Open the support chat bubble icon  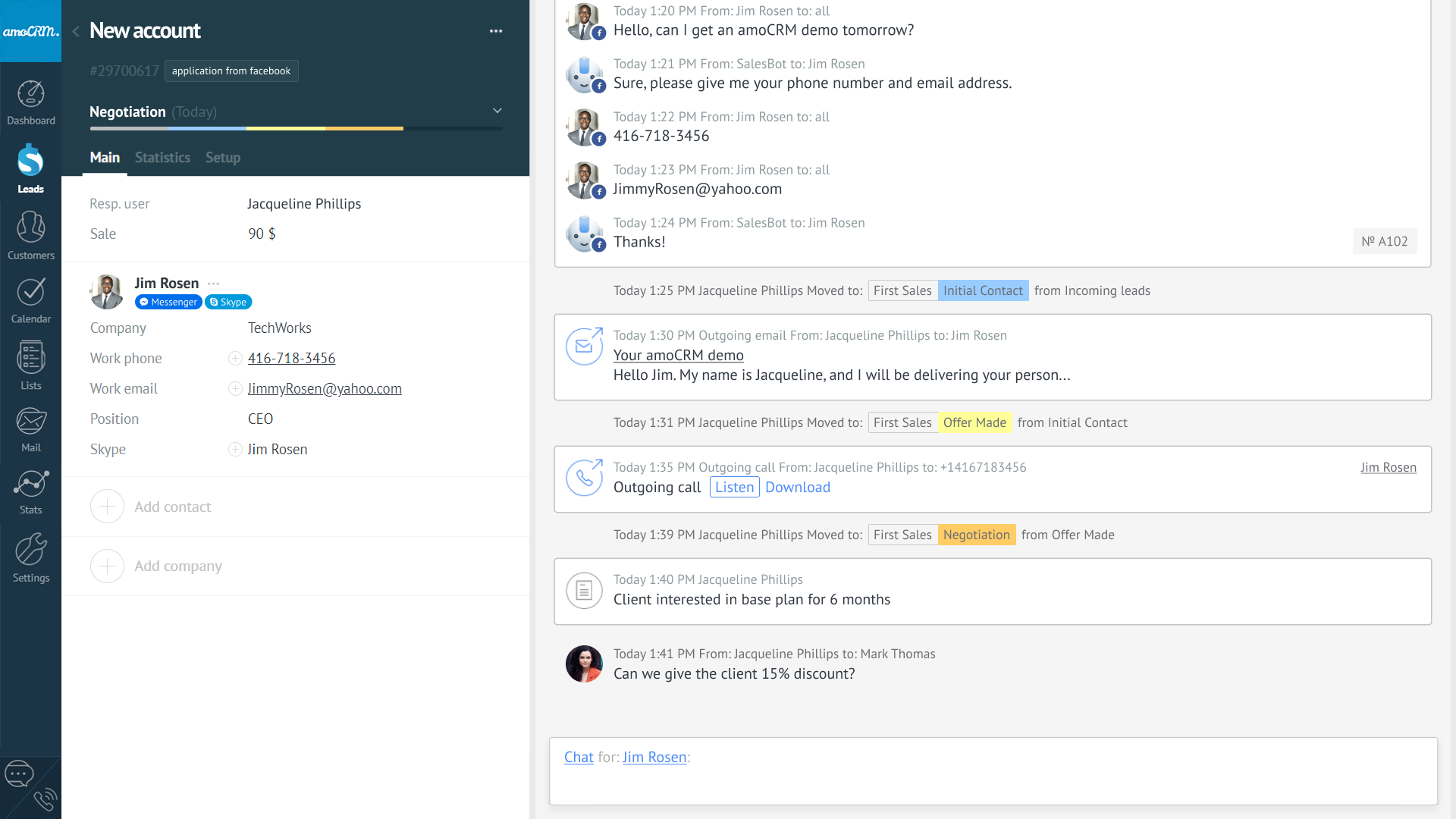coord(18,773)
